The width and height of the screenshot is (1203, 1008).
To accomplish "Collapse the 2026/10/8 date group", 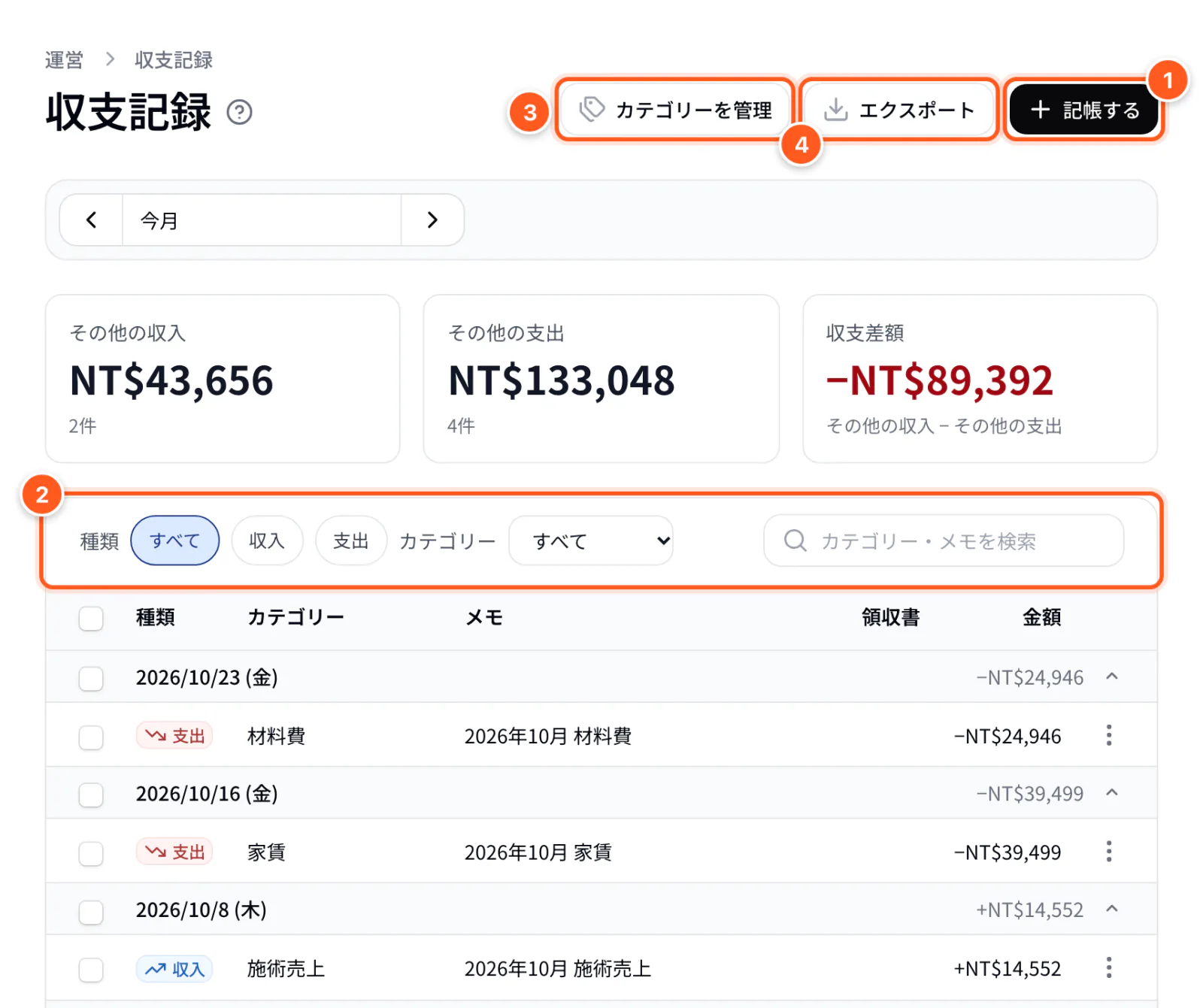I will tap(1112, 910).
